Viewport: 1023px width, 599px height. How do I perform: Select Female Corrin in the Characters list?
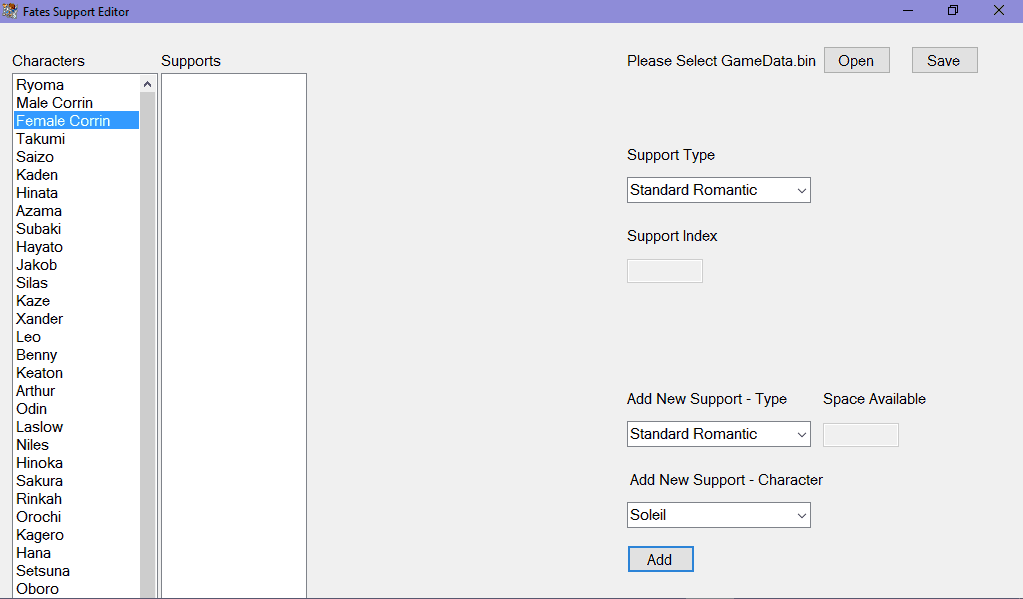tap(76, 121)
